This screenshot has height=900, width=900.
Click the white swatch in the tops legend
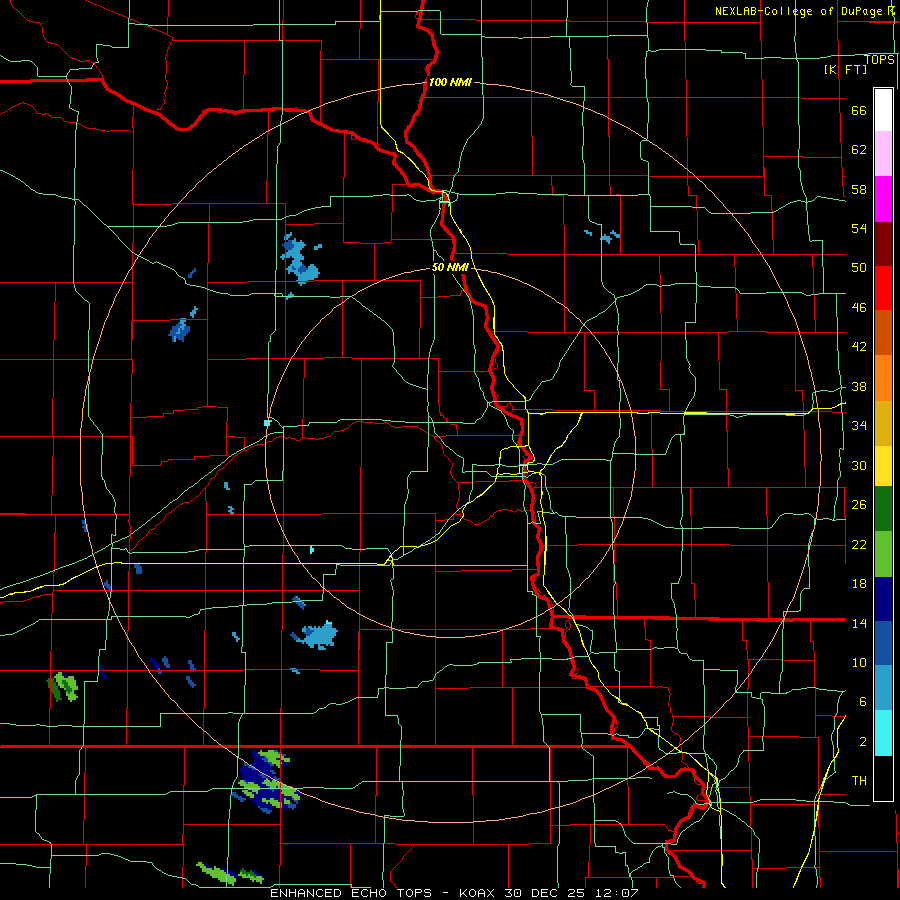(883, 110)
